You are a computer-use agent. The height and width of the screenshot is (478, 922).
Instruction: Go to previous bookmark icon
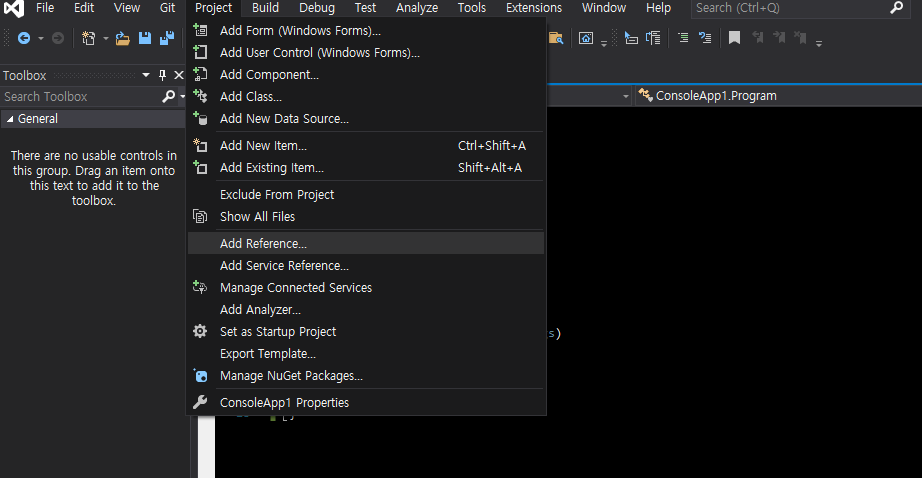757,38
